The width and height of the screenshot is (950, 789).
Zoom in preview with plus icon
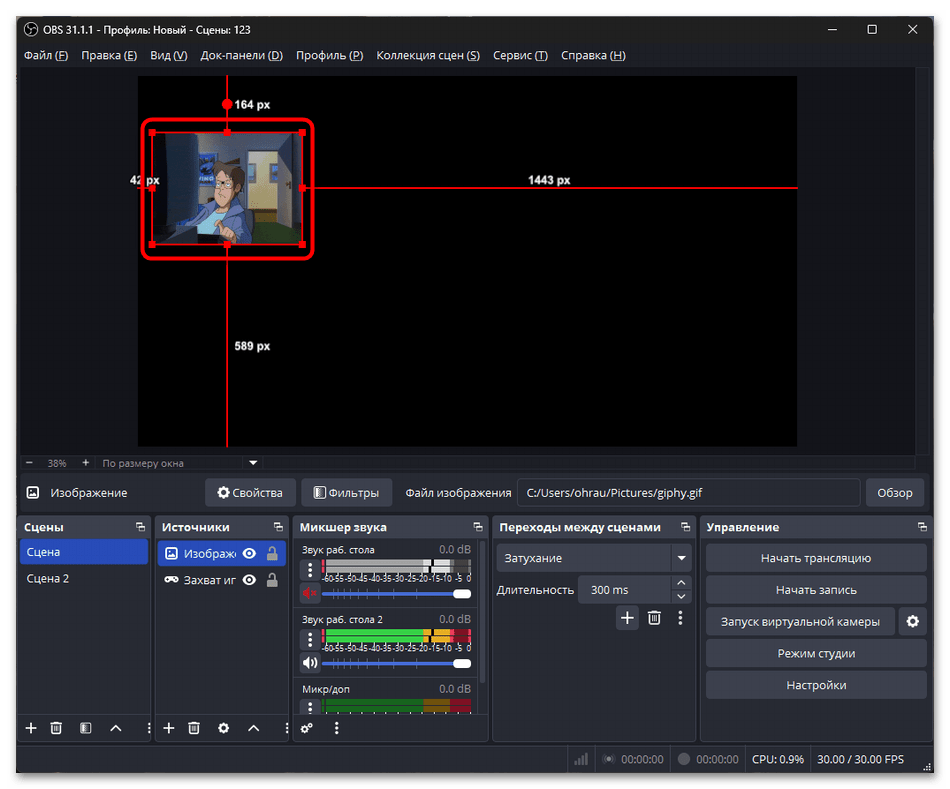85,463
